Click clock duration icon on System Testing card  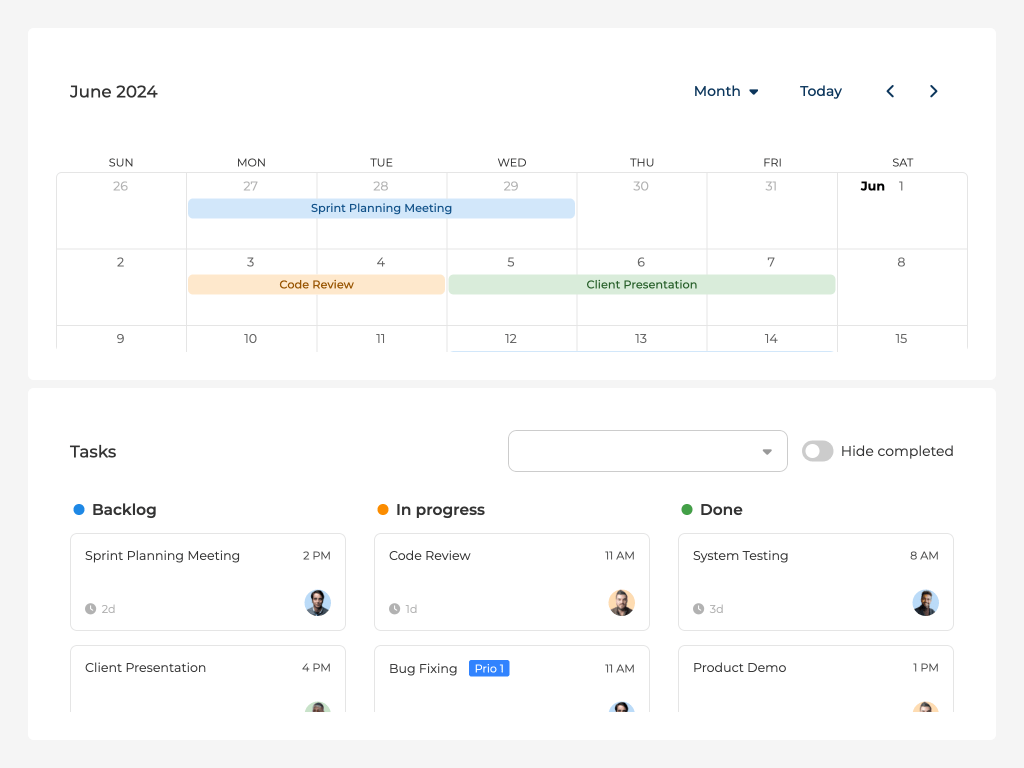click(x=699, y=609)
